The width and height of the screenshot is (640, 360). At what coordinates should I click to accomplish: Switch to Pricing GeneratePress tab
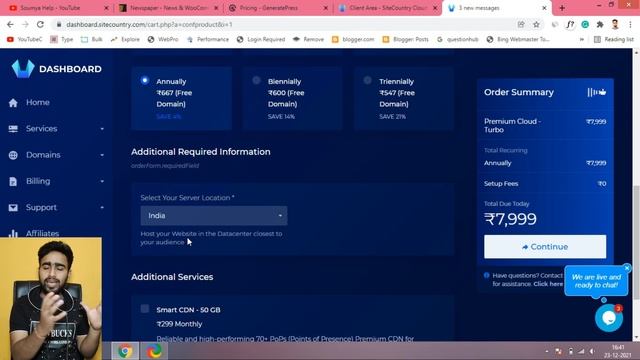(278, 8)
